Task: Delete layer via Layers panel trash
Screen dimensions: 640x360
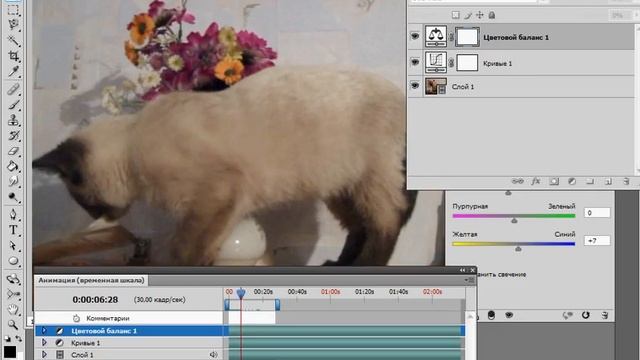Action: coord(626,181)
